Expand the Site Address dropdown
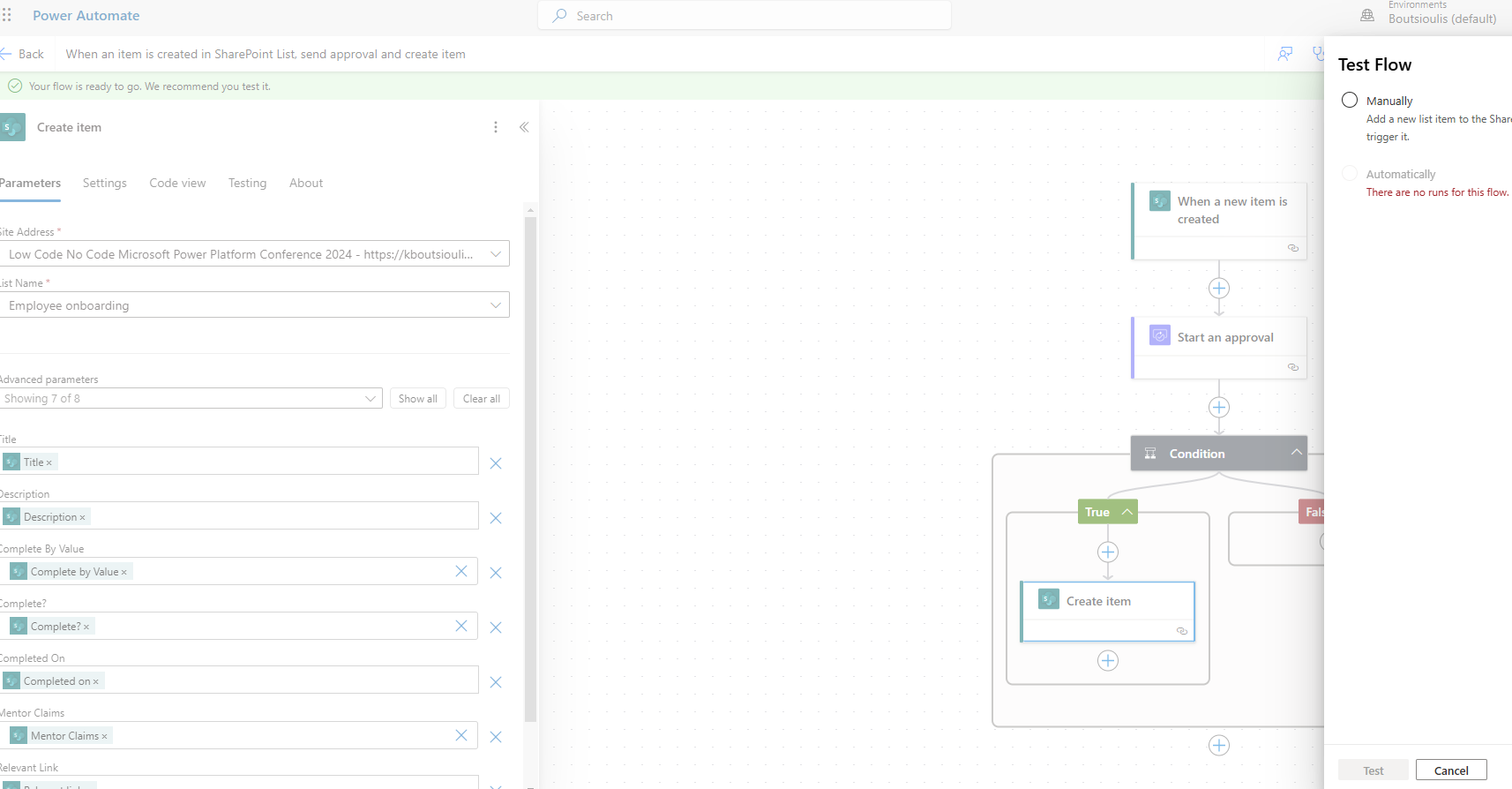 496,254
